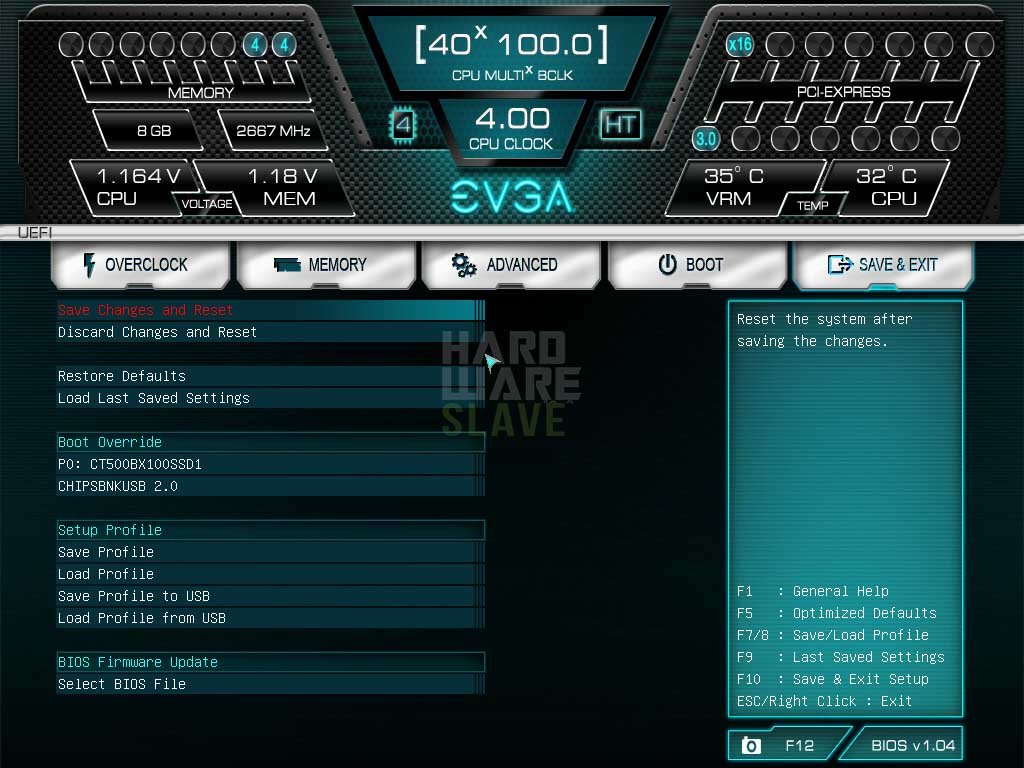The image size is (1024, 768).
Task: Click the F9 Last Saved Settings hint
Action: (x=840, y=657)
